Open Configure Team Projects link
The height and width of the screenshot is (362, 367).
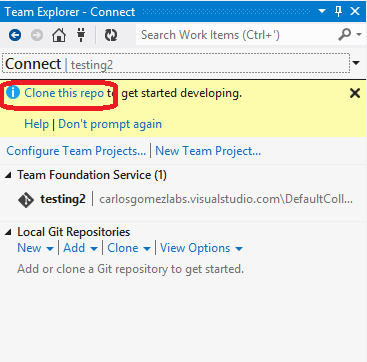click(76, 151)
